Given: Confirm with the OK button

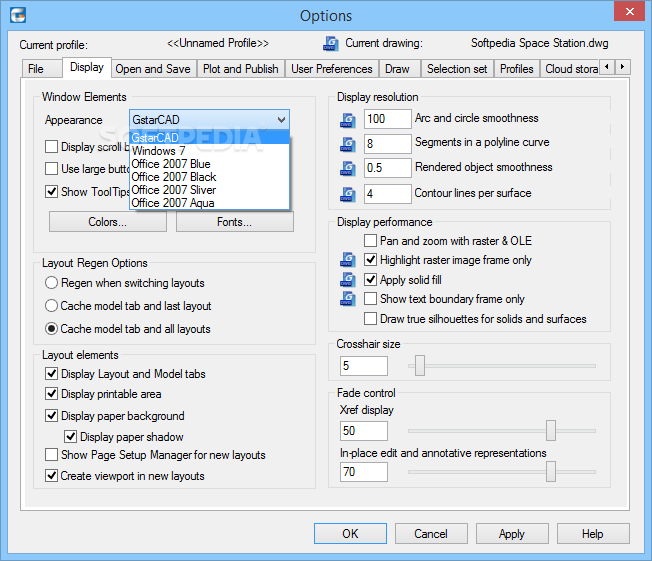Looking at the screenshot, I should point(350,534).
